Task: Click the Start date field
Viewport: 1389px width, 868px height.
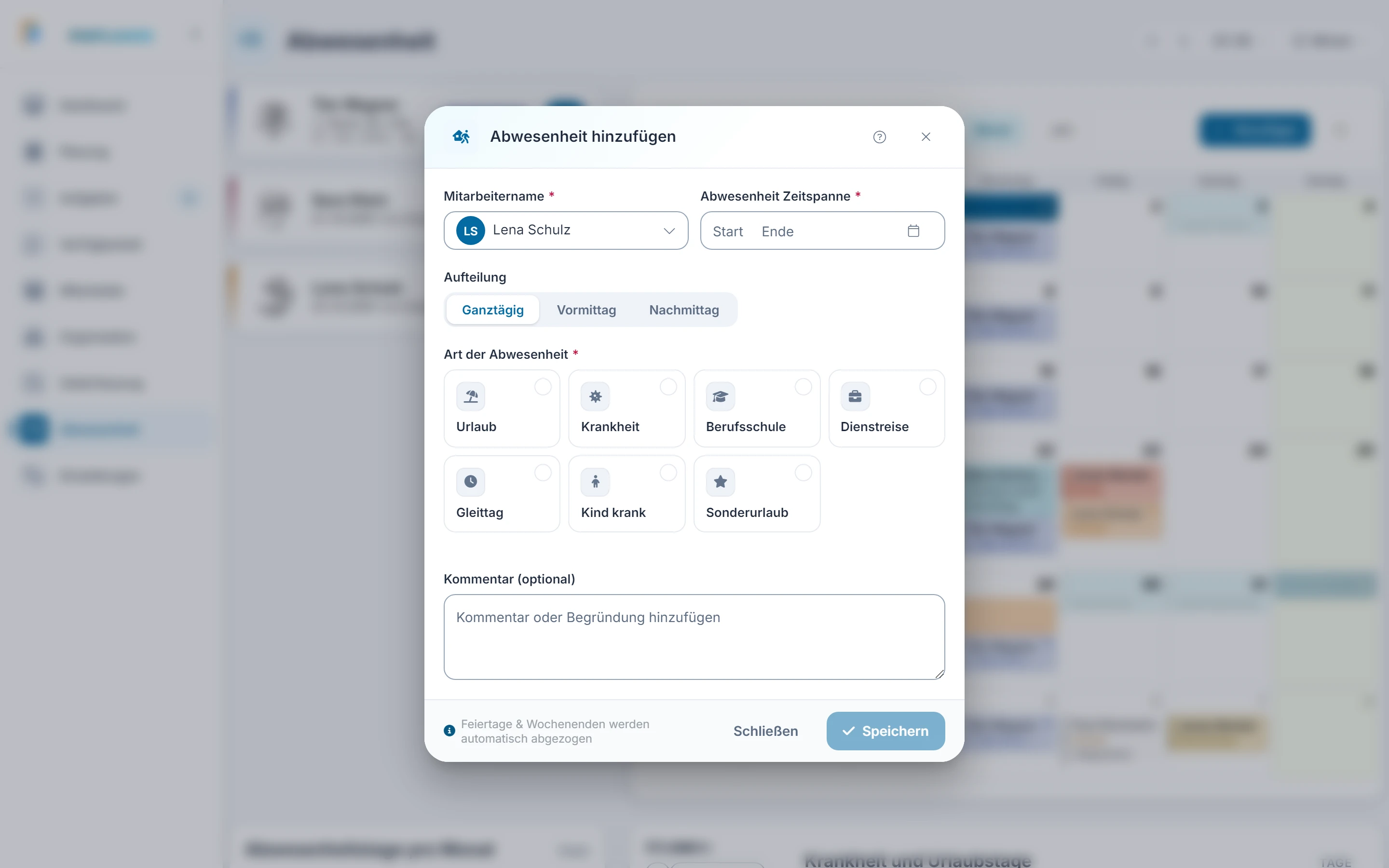Action: 728,231
